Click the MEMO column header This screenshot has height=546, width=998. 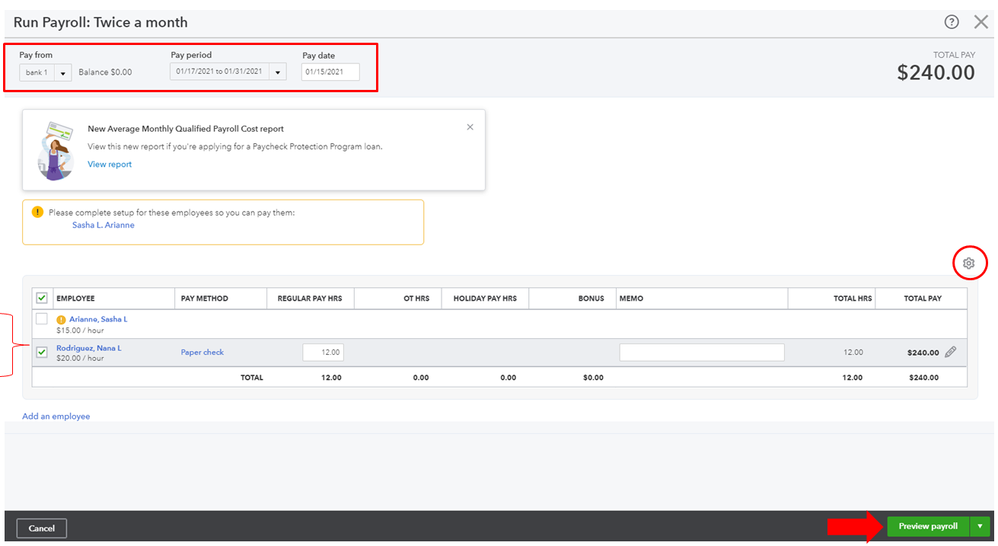(631, 298)
